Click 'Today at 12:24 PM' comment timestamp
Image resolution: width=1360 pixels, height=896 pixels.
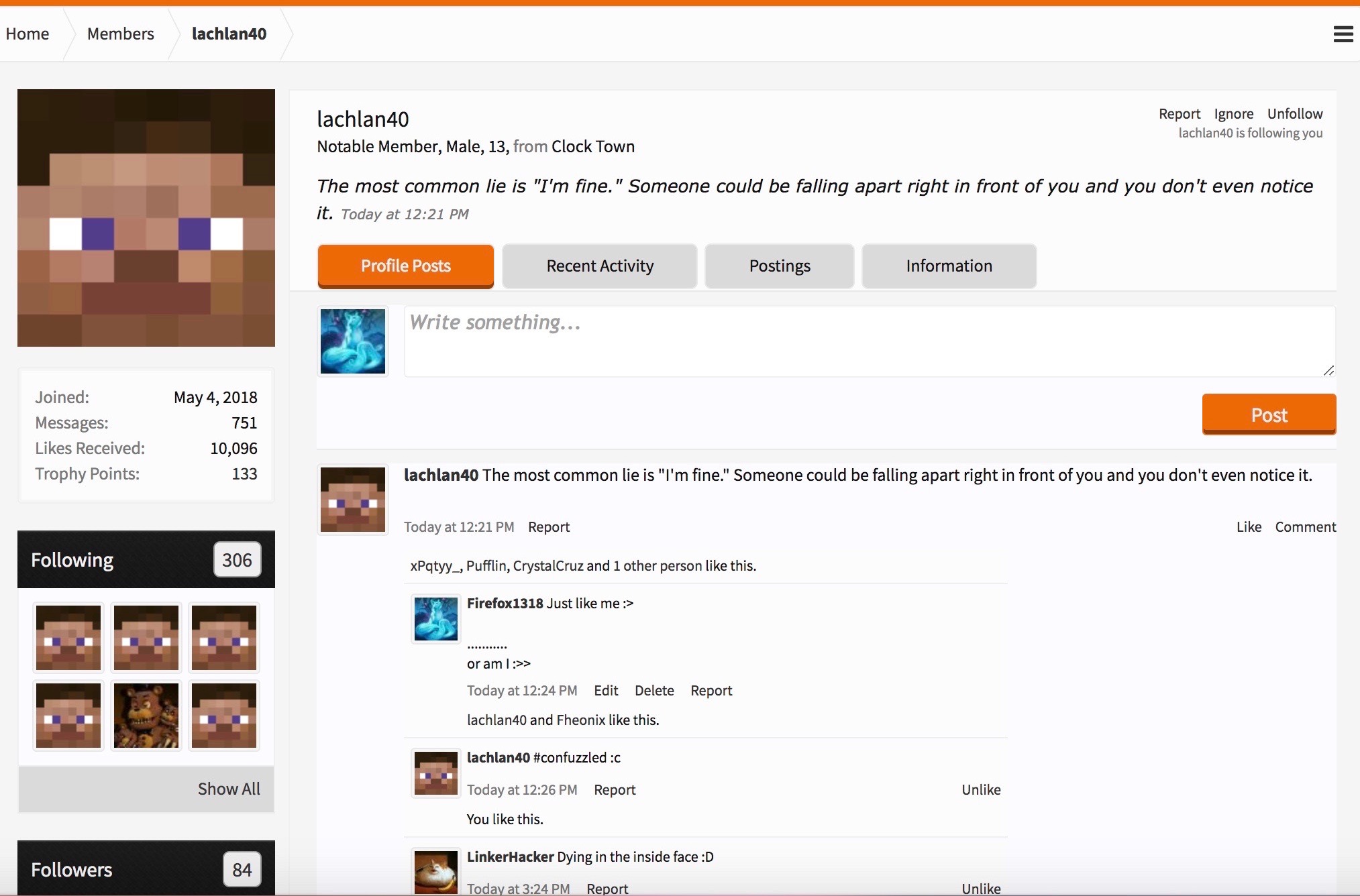click(522, 691)
